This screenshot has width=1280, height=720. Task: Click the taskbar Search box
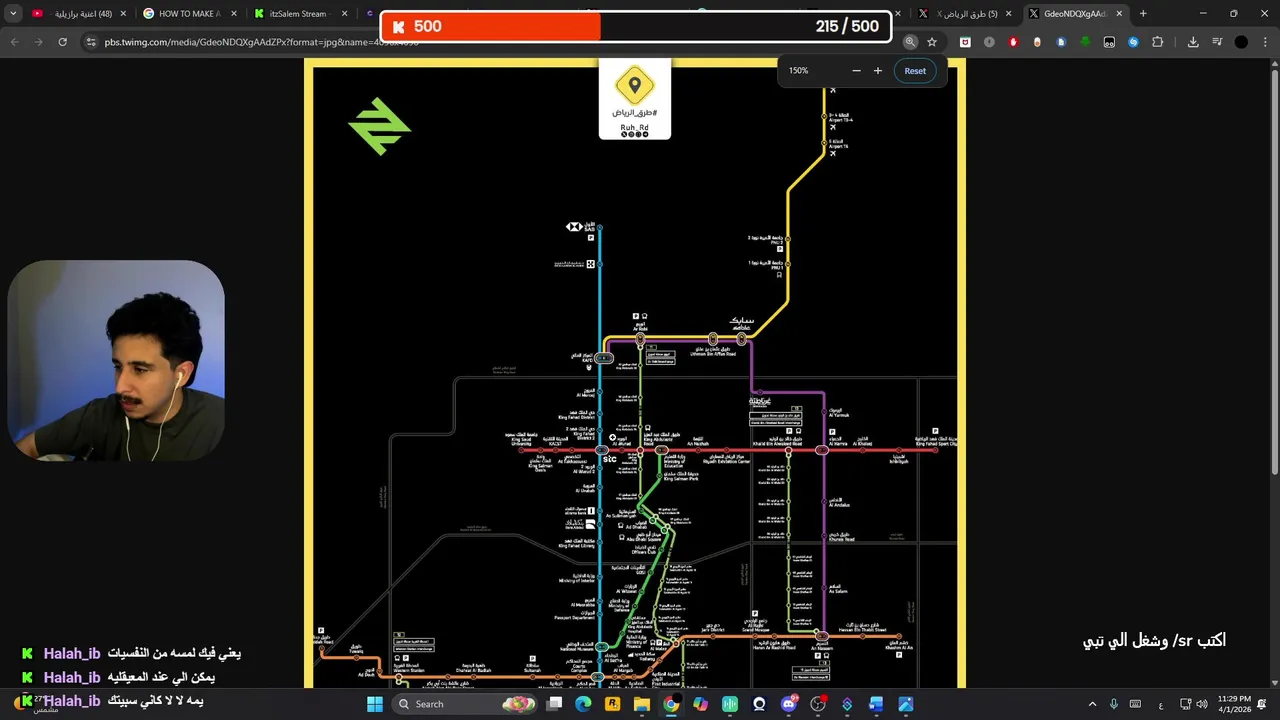[x=466, y=704]
